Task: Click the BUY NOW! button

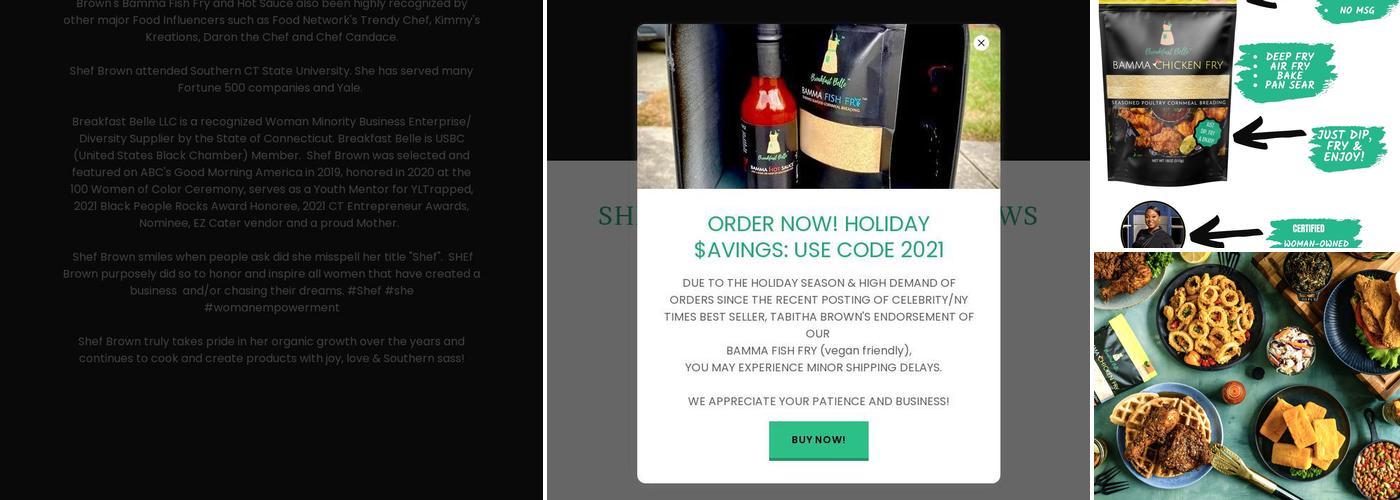Action: click(x=818, y=440)
